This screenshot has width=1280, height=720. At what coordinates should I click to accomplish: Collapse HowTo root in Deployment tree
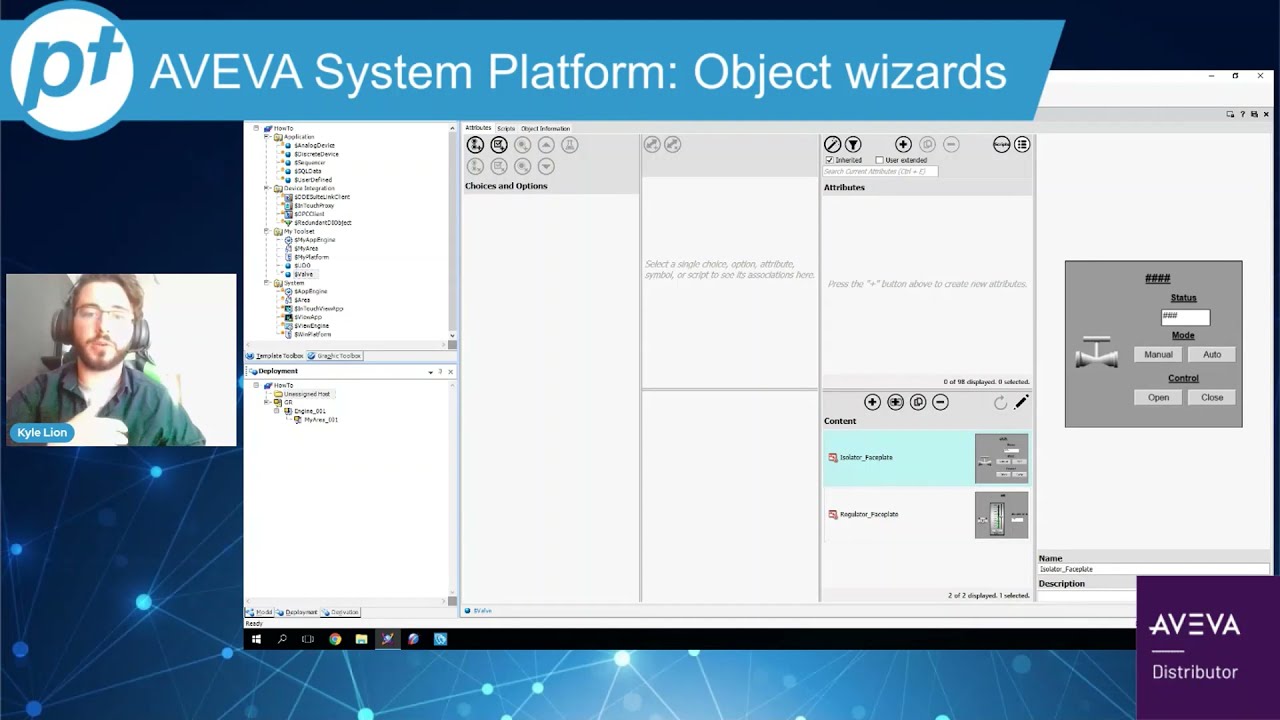point(256,385)
